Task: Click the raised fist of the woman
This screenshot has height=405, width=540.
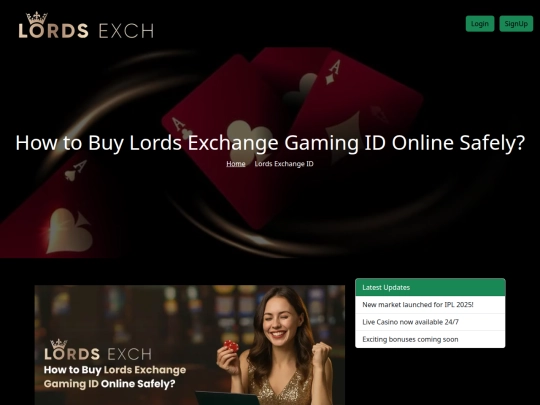Action: click(x=321, y=355)
